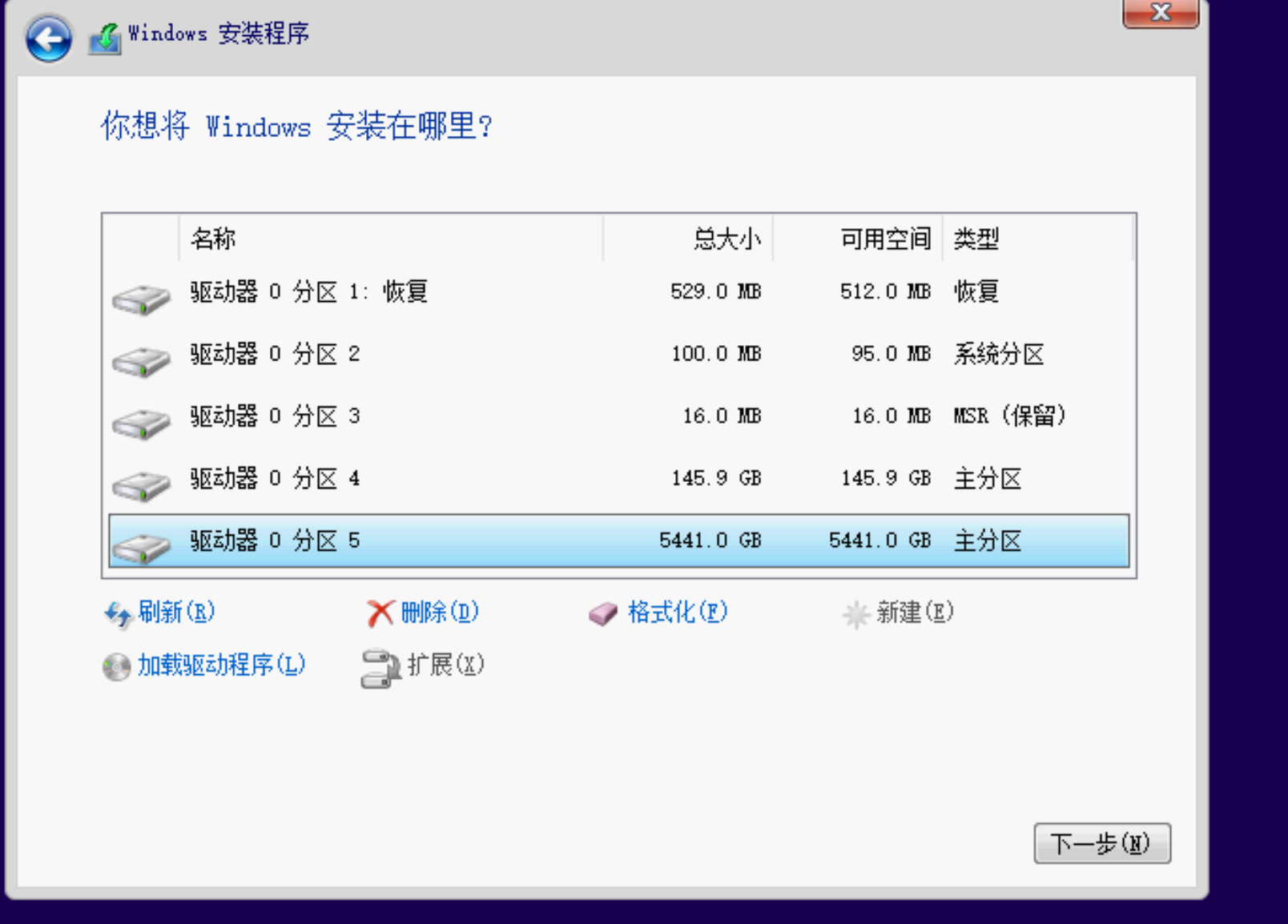The image size is (1288, 924).
Task: Create new partition via 新建(E)
Action: [x=915, y=613]
